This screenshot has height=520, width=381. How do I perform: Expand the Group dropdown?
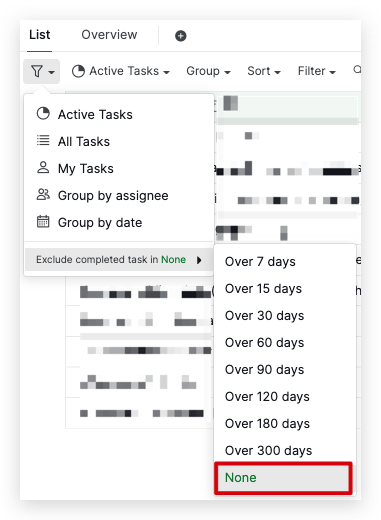coord(208,71)
